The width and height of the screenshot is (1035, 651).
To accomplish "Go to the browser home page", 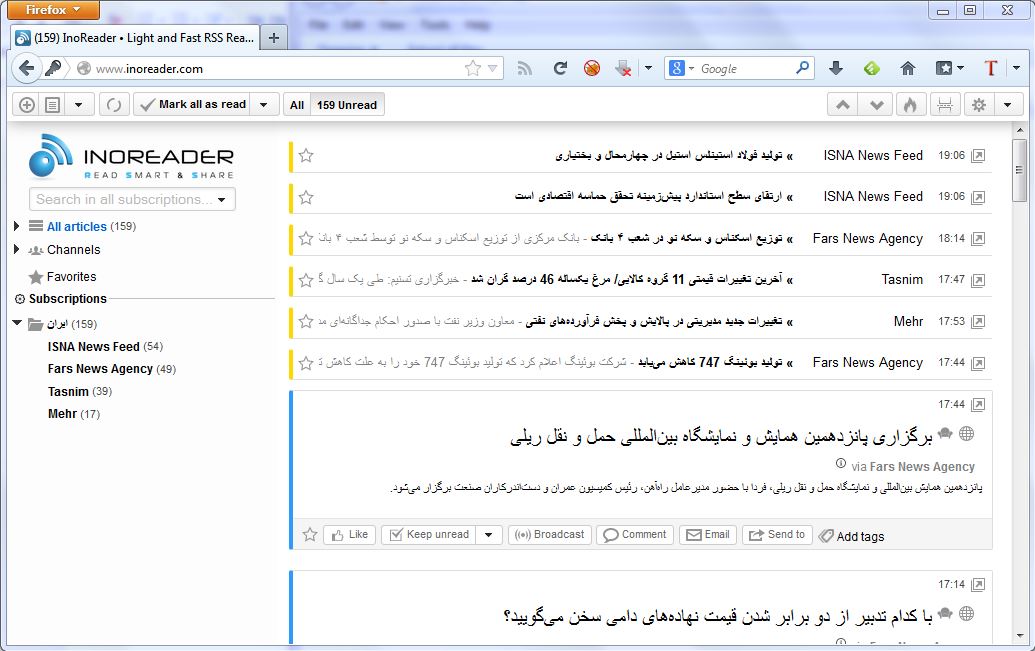I will [x=908, y=68].
